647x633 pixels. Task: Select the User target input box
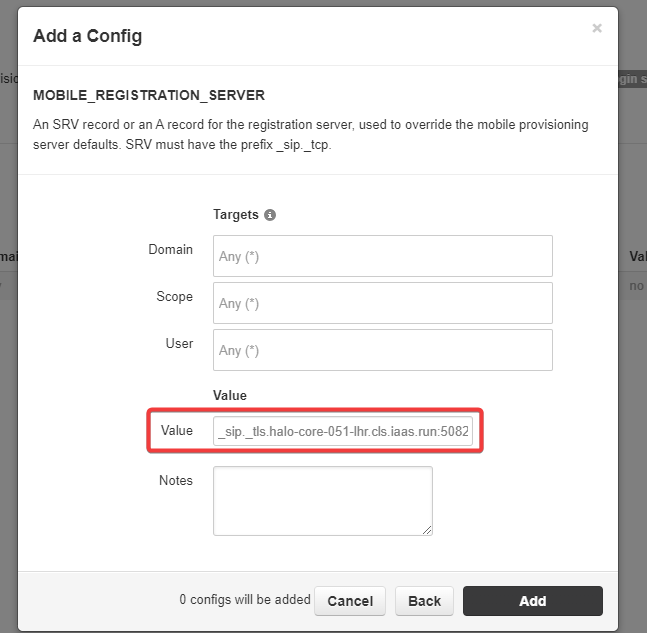(x=382, y=350)
